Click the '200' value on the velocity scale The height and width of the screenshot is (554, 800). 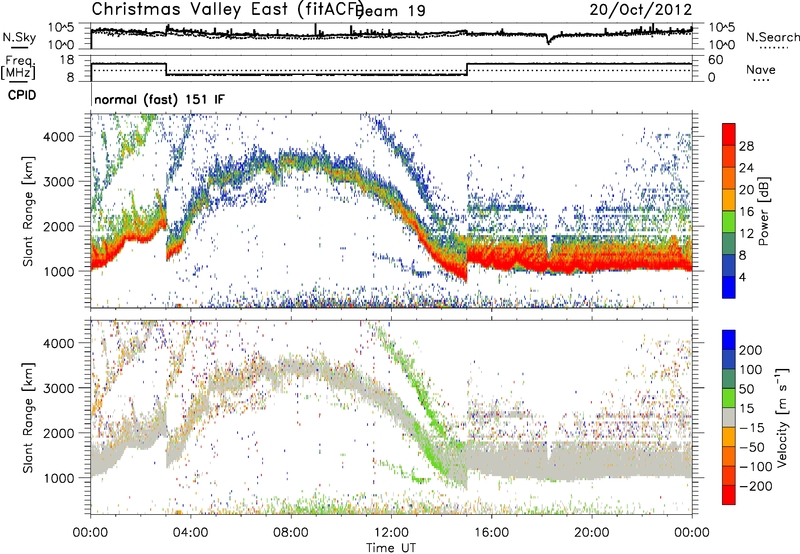pos(751,350)
